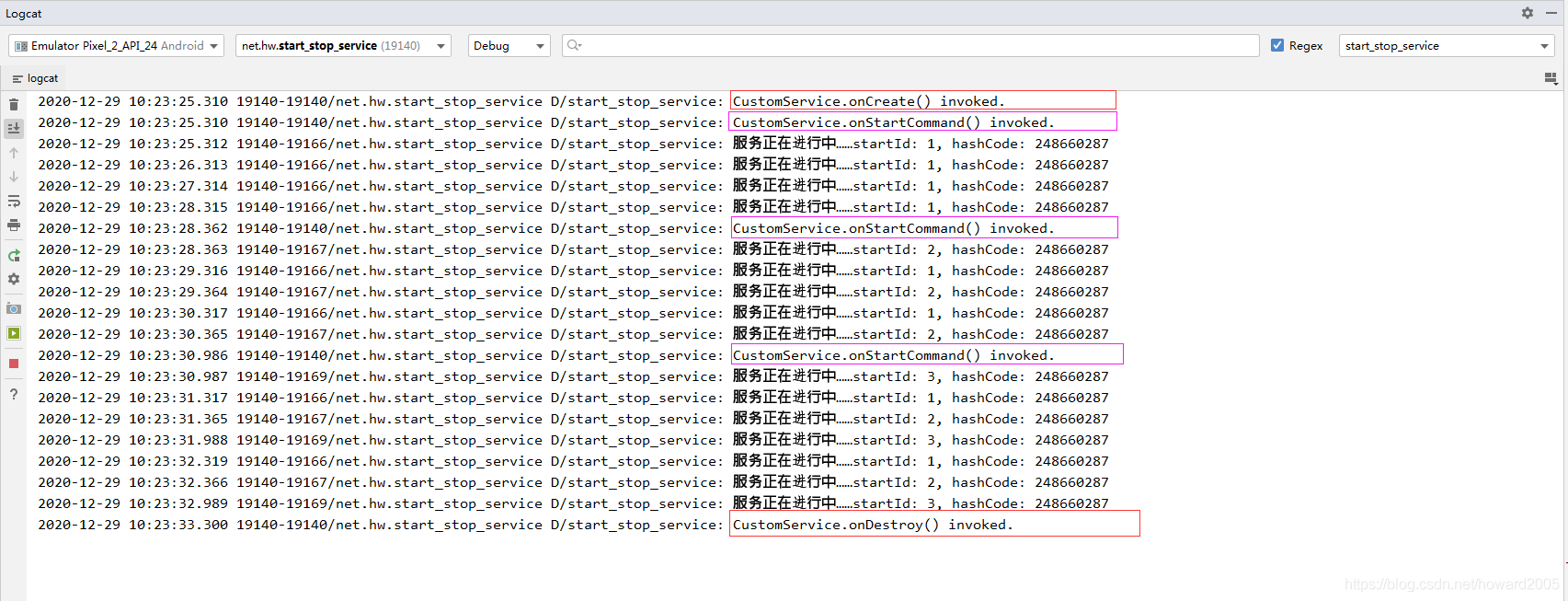Viewport: 1568px width, 601px height.
Task: Open the Emulator Pixel_2_API_24 device dropdown
Action: pos(116,45)
